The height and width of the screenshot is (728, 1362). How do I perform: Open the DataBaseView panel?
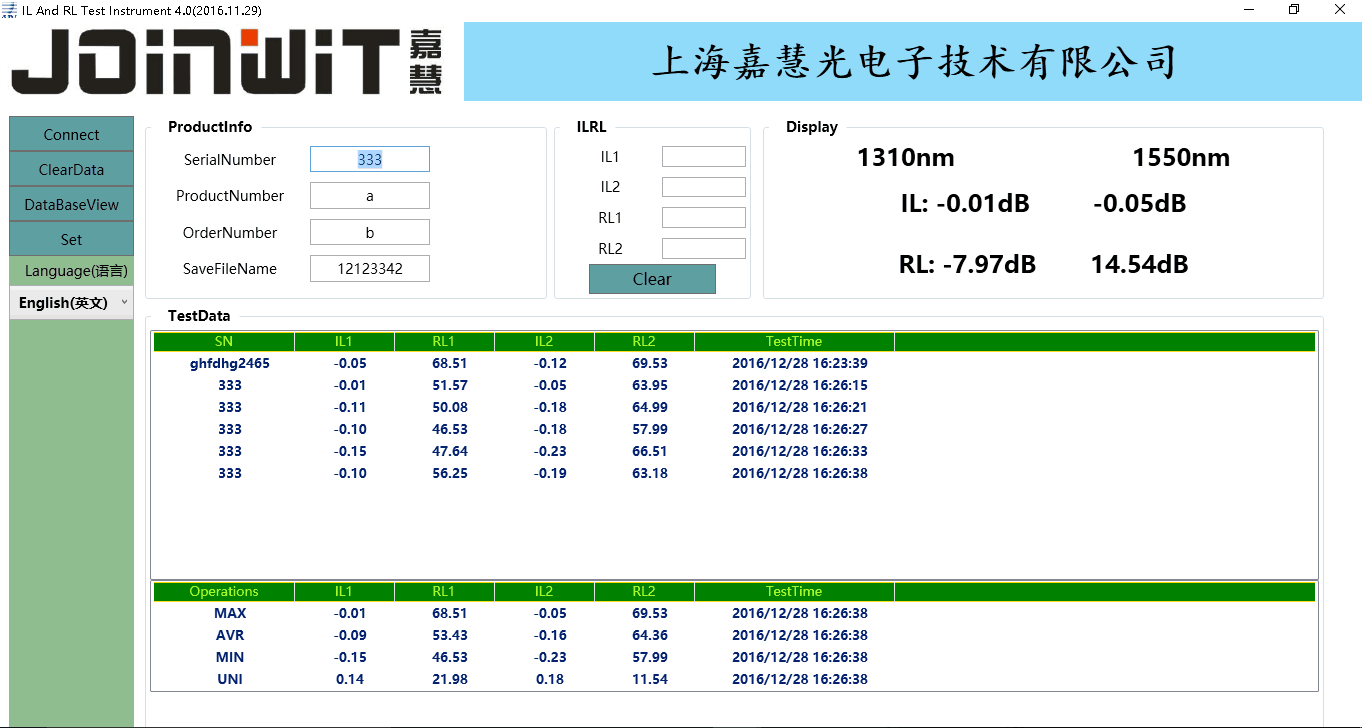tap(71, 205)
